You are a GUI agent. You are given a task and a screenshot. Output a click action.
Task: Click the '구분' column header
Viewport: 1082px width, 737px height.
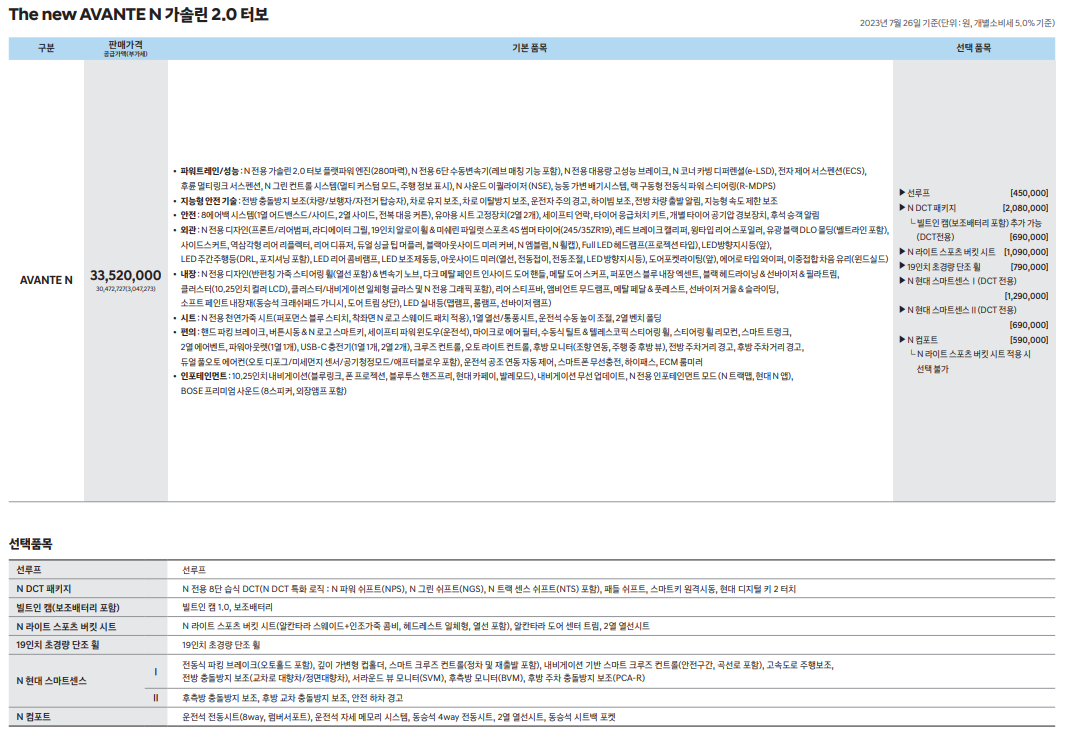coord(46,48)
